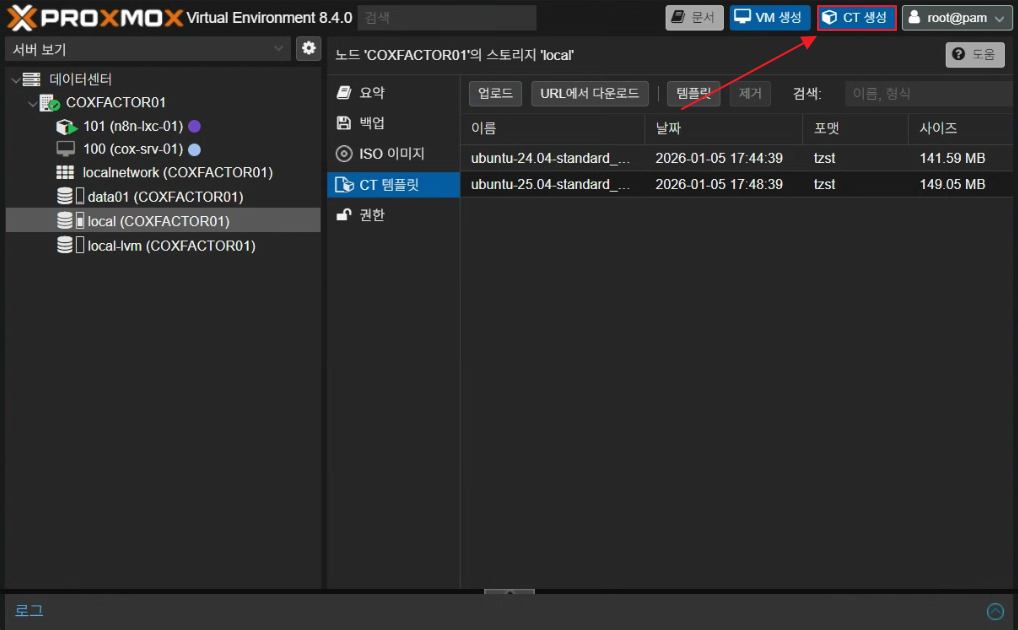This screenshot has width=1018, height=630.
Task: Click URL에서 다운로드 button
Action: 590,93
